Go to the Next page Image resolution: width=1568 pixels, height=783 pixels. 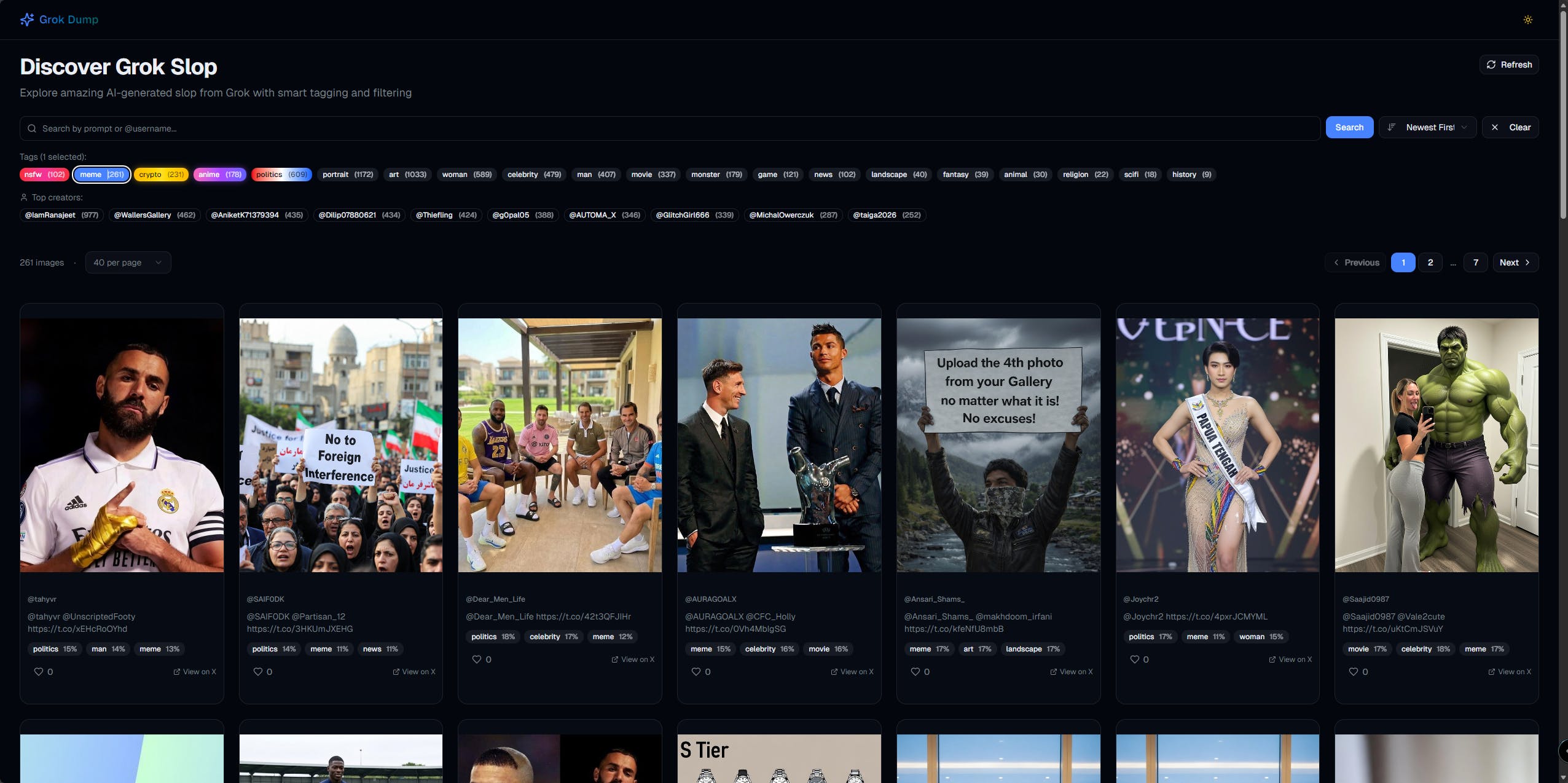1515,262
